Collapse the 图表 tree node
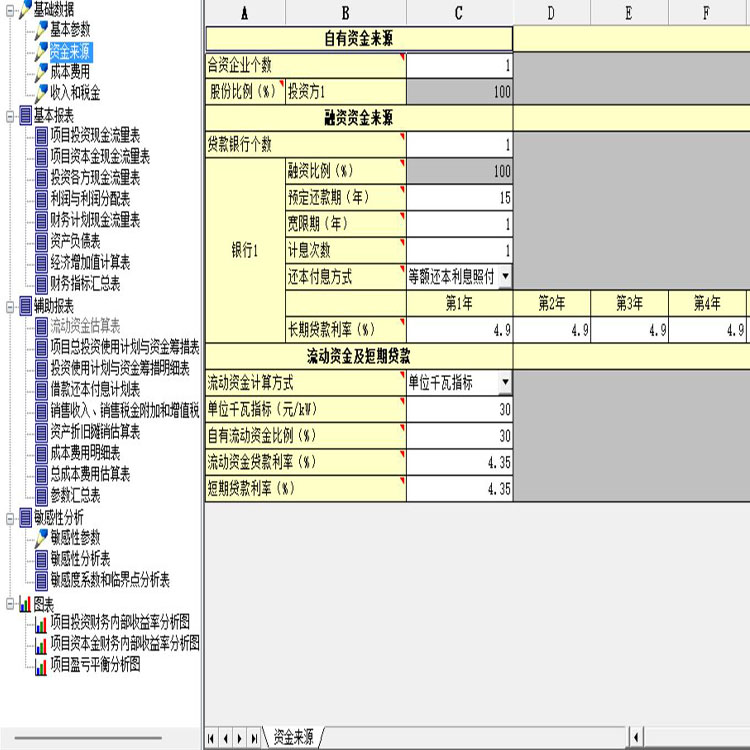The height and width of the screenshot is (750, 750). pyautogui.click(x=10, y=604)
